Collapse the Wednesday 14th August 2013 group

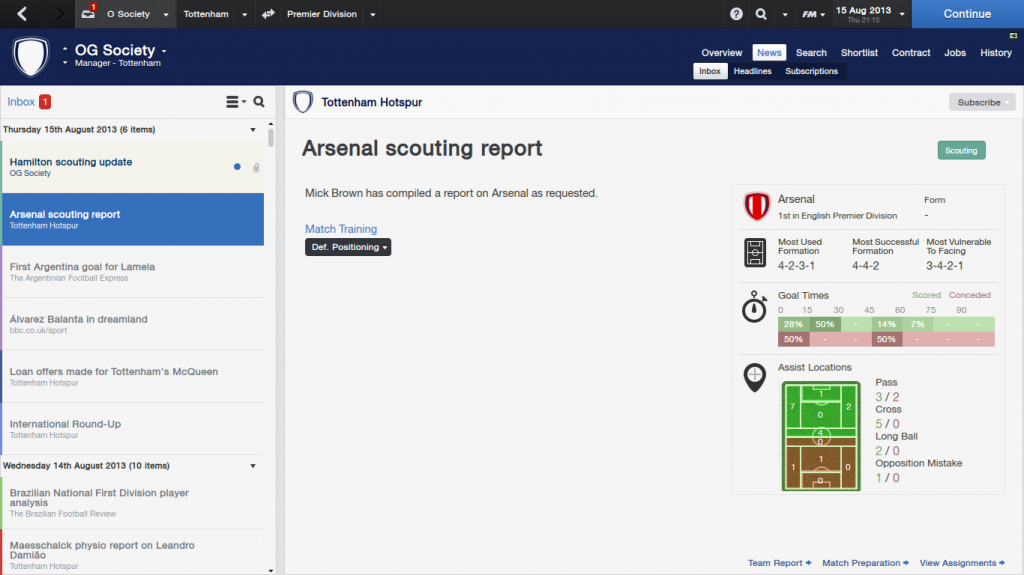(x=253, y=466)
